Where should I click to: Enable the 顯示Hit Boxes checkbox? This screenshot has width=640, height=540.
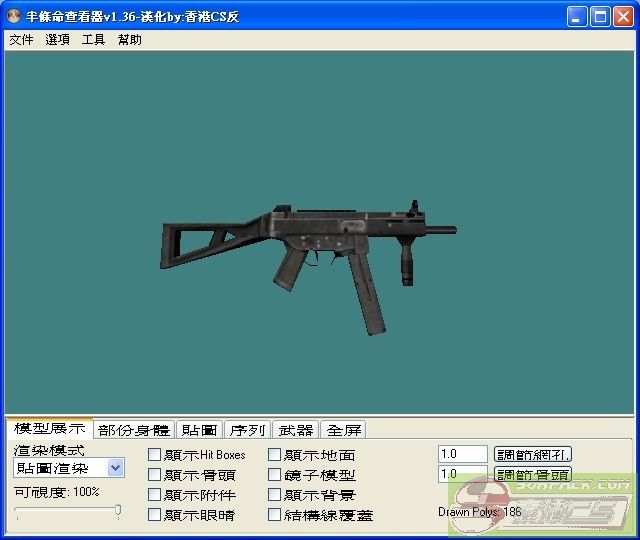[154, 455]
